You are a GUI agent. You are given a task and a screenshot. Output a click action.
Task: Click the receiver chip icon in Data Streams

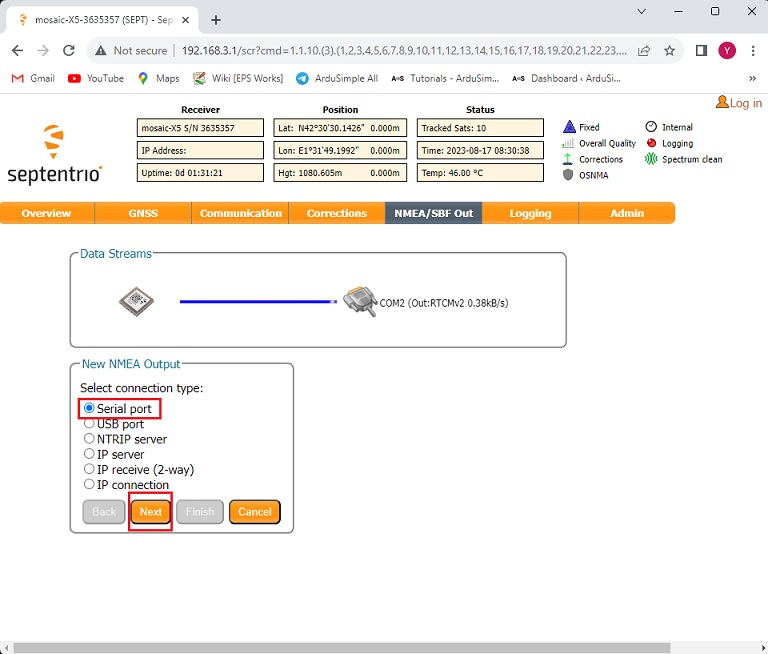click(x=136, y=301)
